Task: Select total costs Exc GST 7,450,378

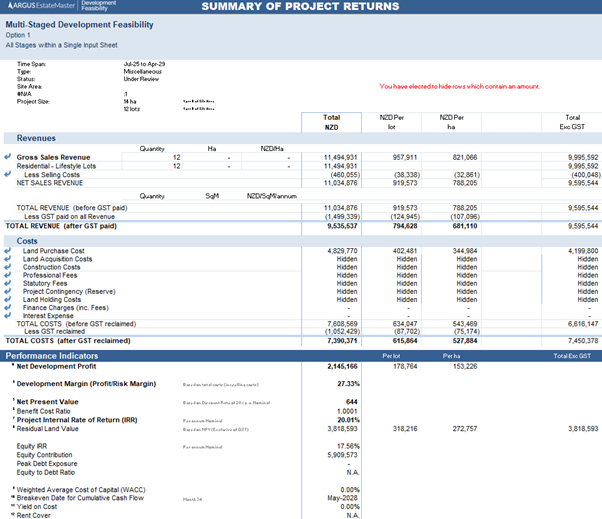Action: (x=583, y=341)
